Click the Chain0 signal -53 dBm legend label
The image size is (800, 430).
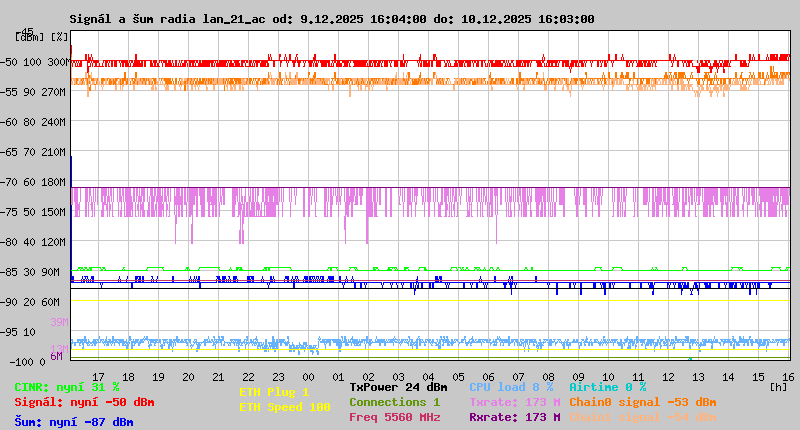click(642, 402)
